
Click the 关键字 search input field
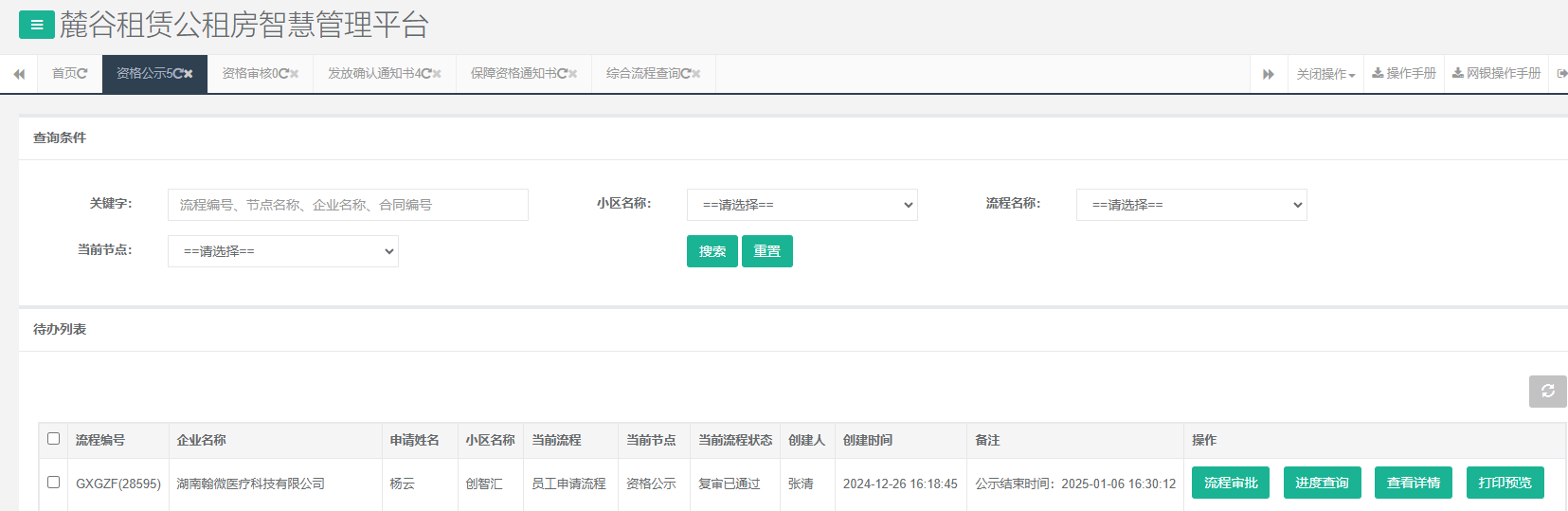click(x=348, y=205)
